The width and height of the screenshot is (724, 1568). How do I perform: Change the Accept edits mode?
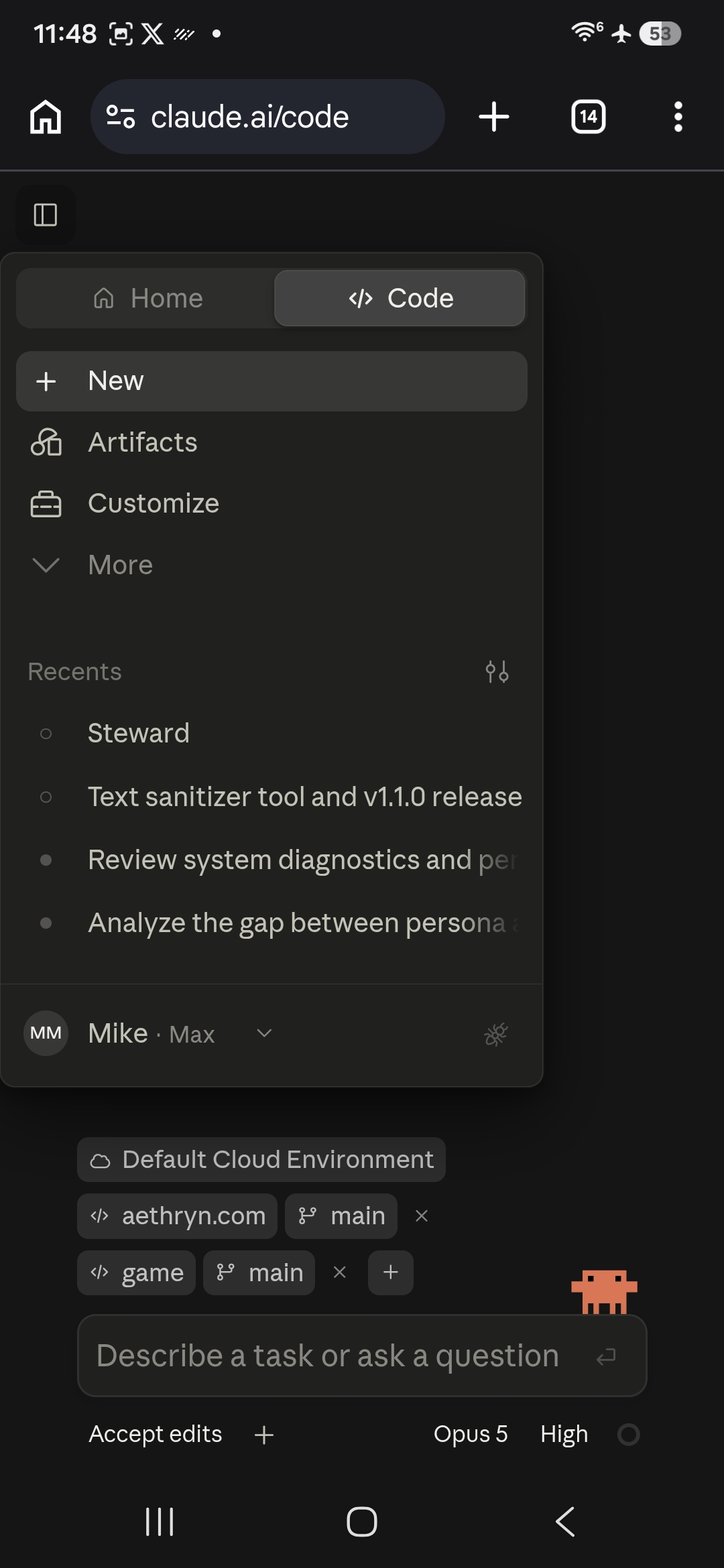(x=156, y=1435)
